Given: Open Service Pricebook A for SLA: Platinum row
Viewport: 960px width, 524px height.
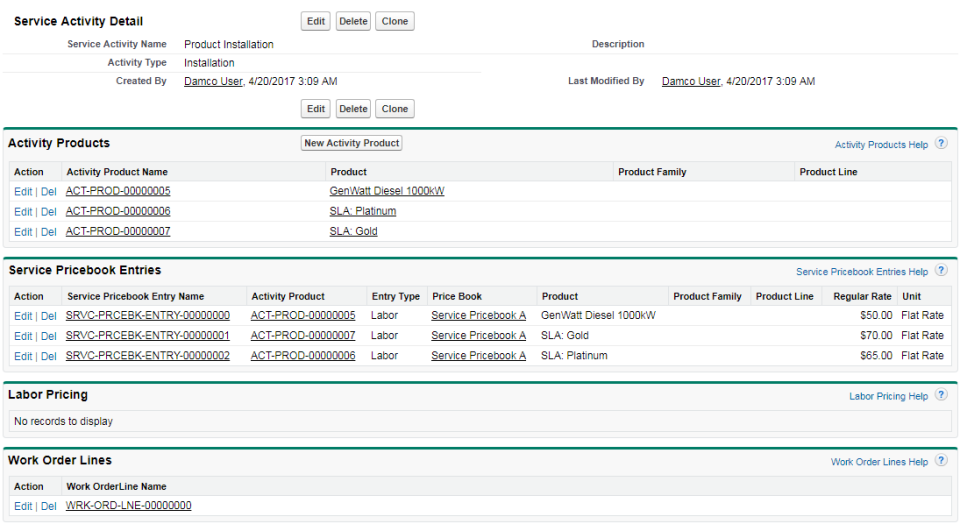Looking at the screenshot, I should pyautogui.click(x=478, y=356).
